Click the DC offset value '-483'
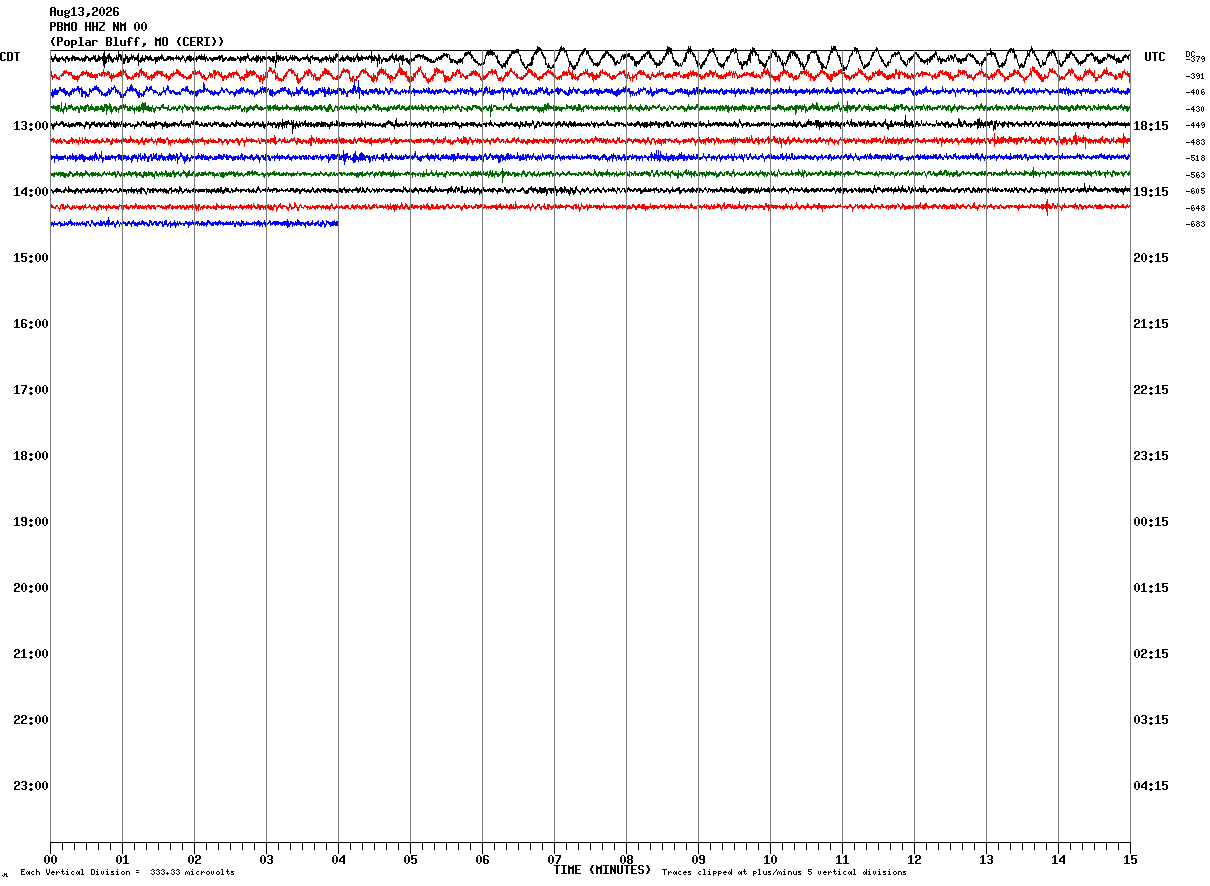1210x886 pixels. click(x=1195, y=142)
